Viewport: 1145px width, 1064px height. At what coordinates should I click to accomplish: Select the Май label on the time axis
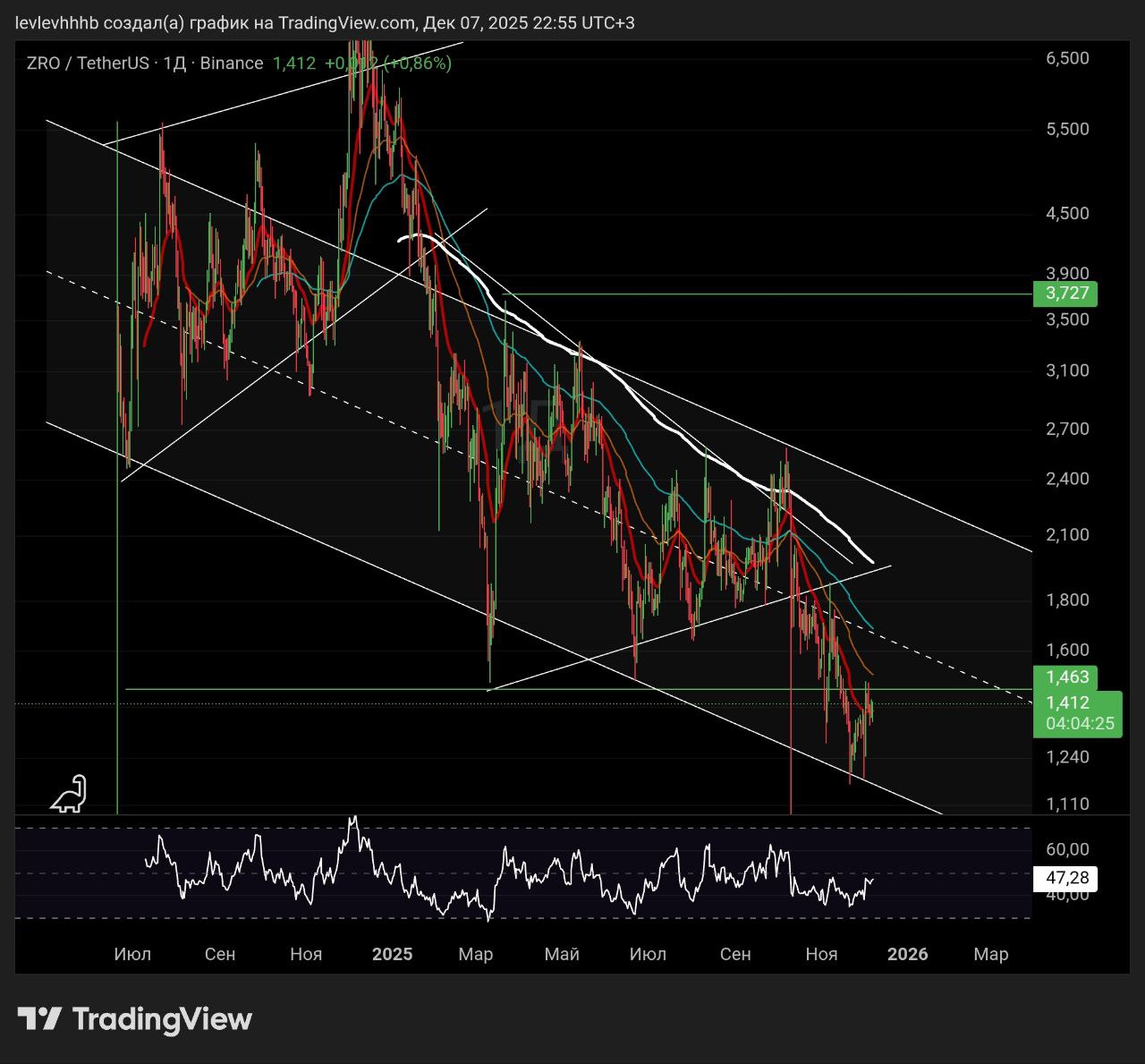(562, 954)
